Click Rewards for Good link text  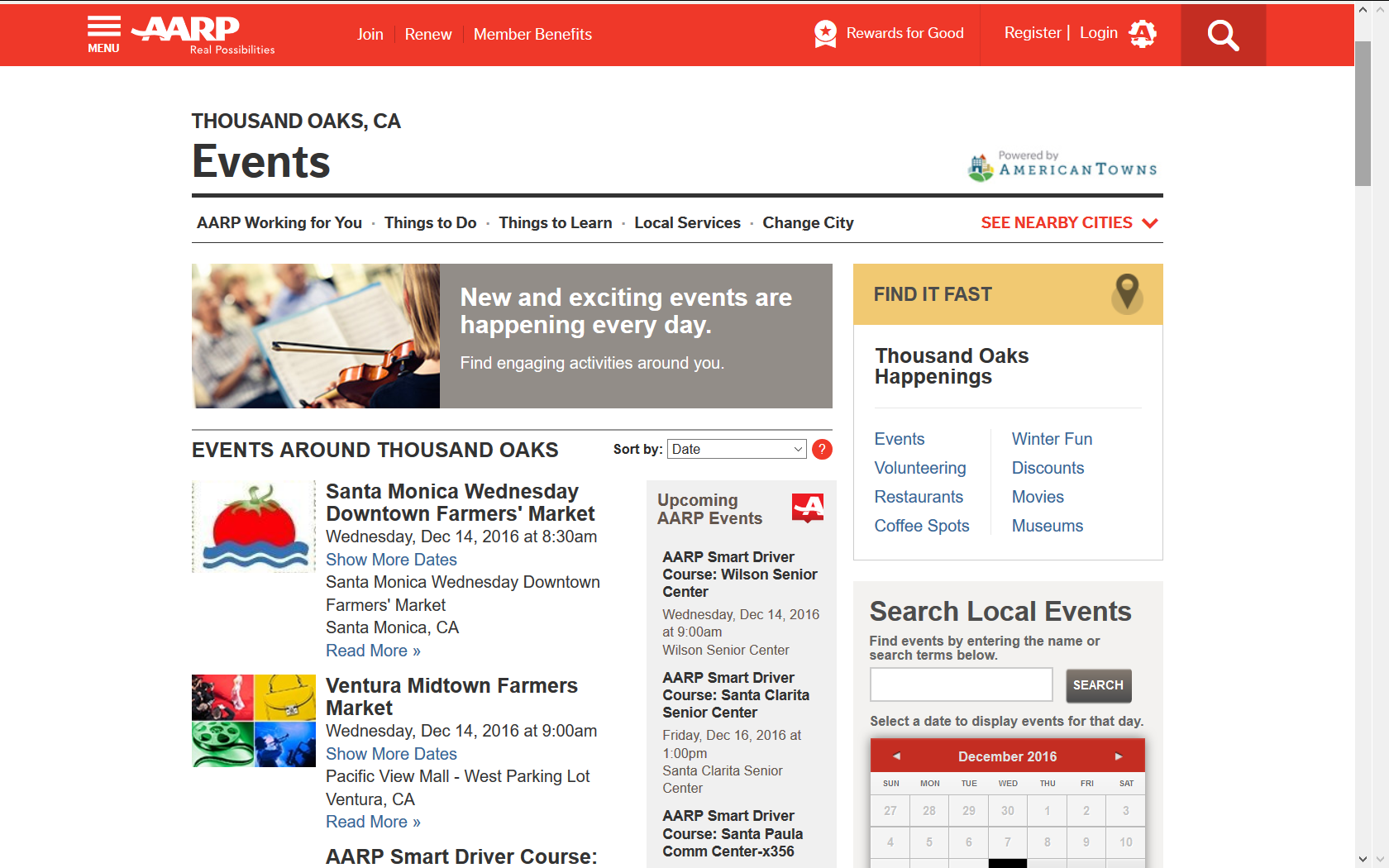click(x=905, y=33)
